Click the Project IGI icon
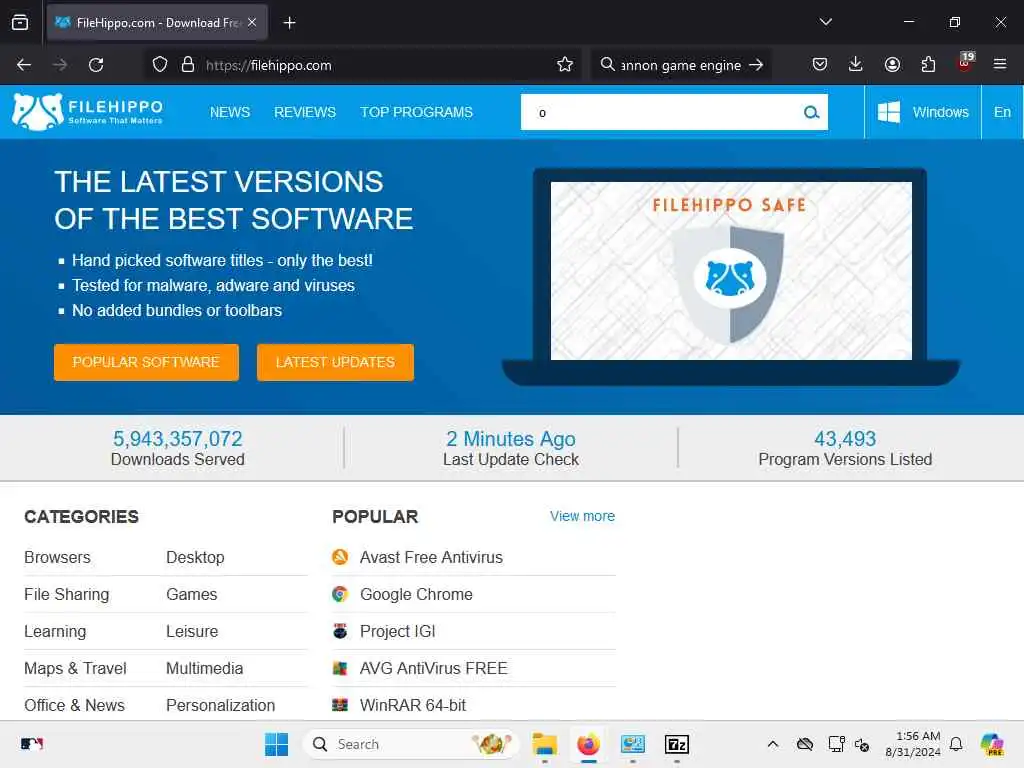The image size is (1024, 768). 340,632
